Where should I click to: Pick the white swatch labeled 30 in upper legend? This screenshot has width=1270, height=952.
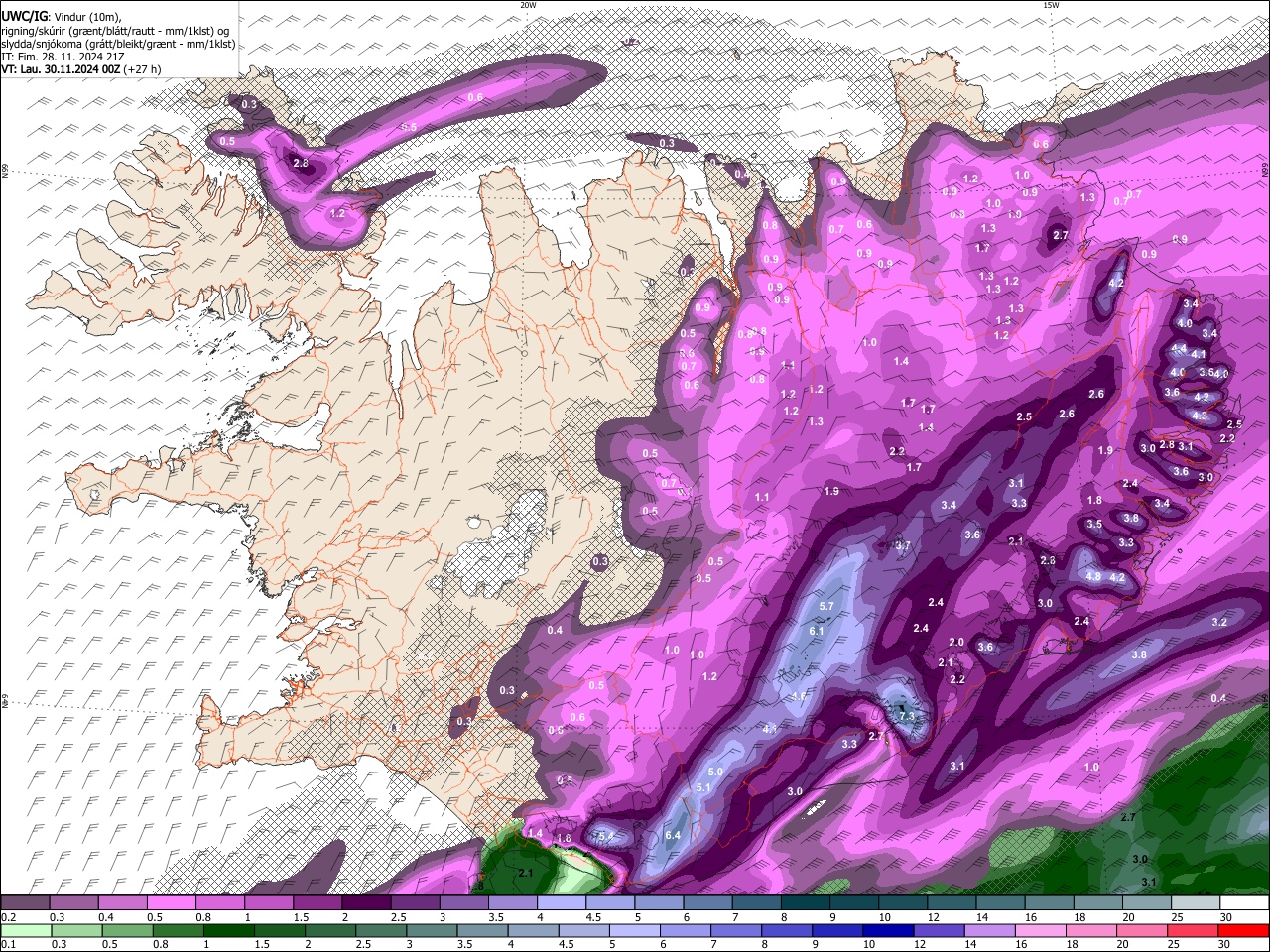tap(1243, 903)
